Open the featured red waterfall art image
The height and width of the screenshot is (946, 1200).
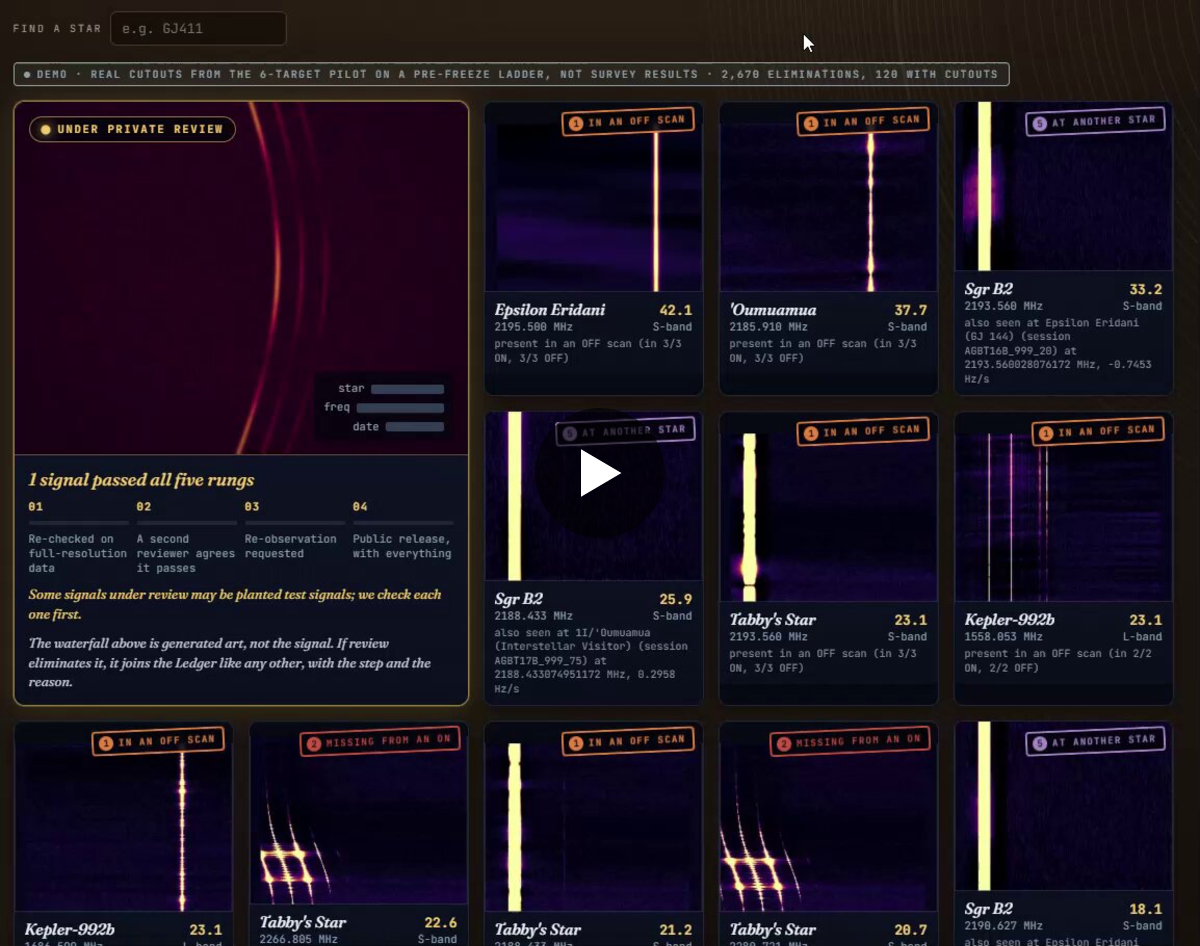pos(241,279)
